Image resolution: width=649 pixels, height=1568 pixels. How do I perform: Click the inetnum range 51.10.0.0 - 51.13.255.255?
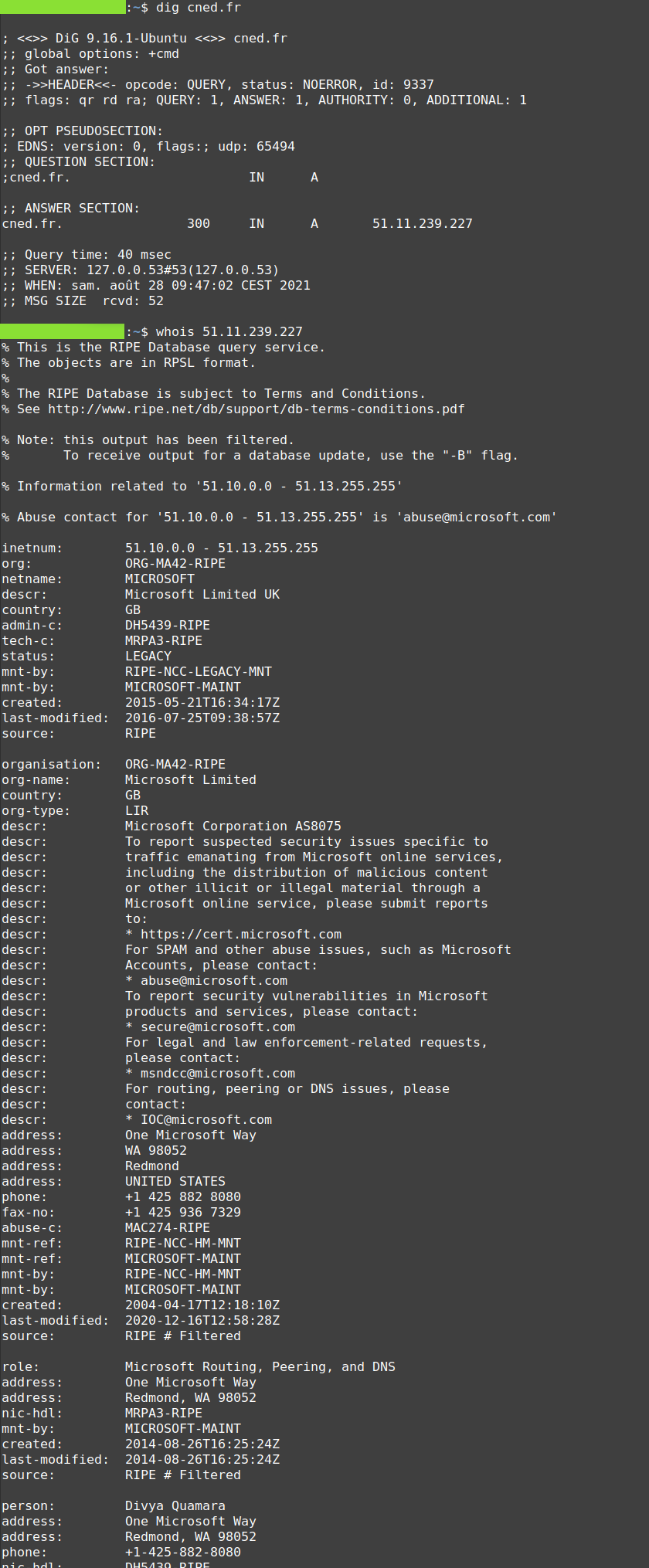[x=222, y=548]
